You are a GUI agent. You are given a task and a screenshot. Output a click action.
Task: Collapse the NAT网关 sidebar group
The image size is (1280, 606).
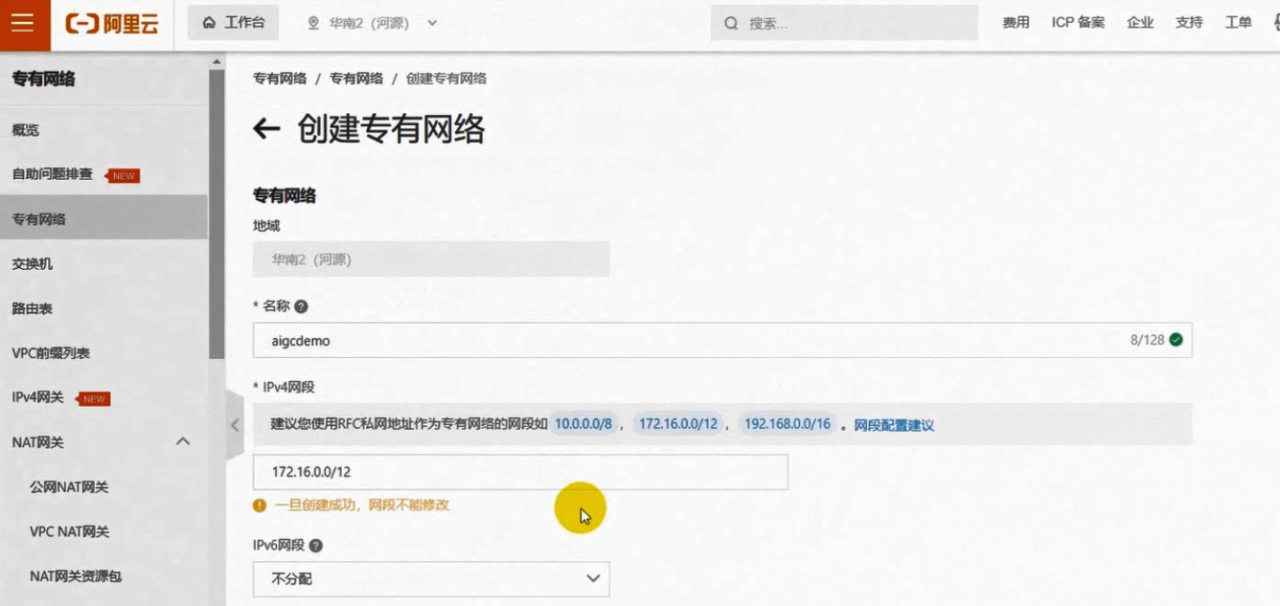pos(183,442)
